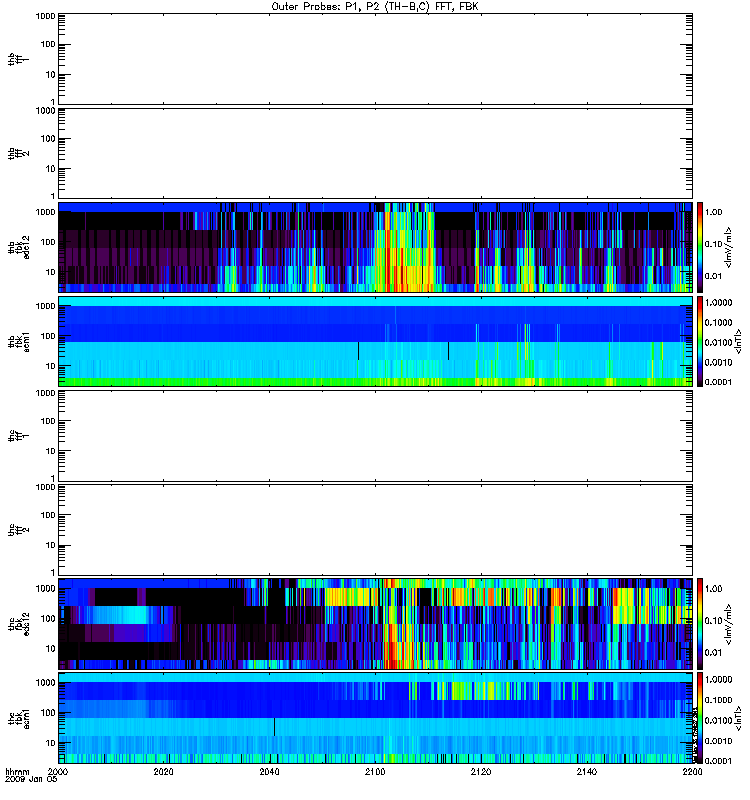Screen dimensions: 750x800
Task: Click the plot title 'Outer Probes: P1, P2 (TH-B,C) FFT, FBK'
Action: pyautogui.click(x=375, y=7)
